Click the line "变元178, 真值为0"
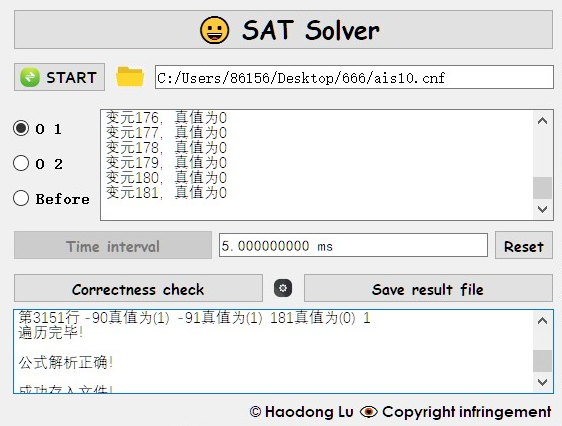Screen dimensions: 562x426 click(x=166, y=148)
